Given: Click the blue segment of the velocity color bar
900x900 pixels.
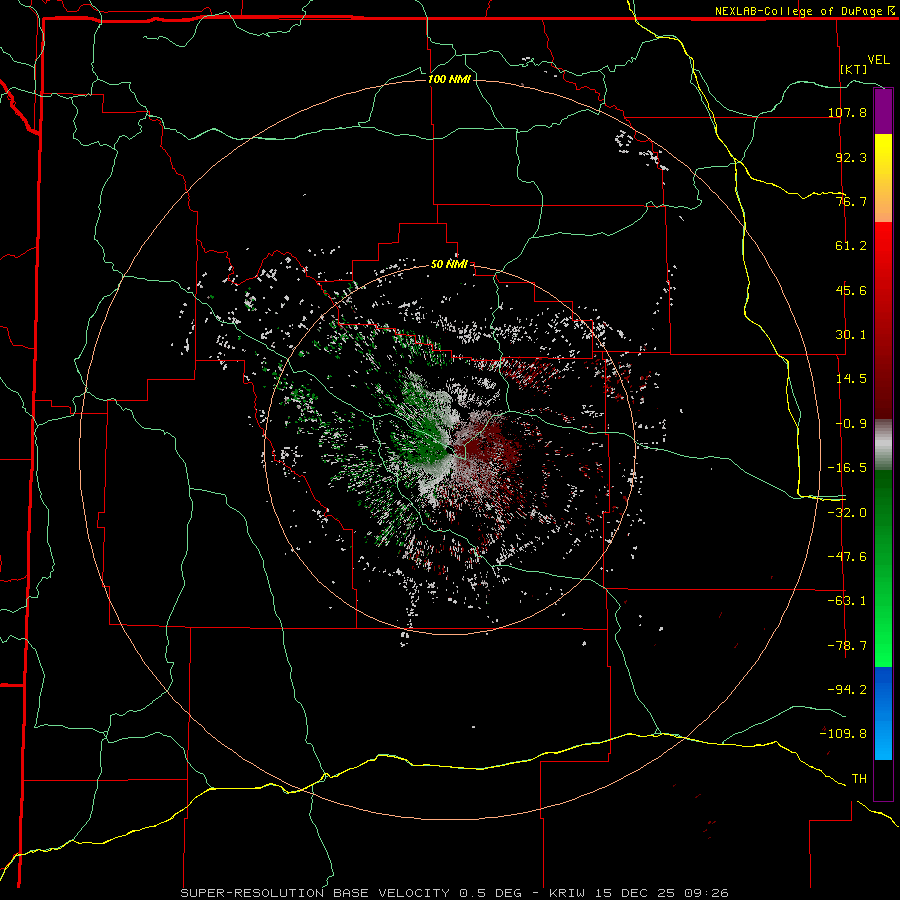Looking at the screenshot, I should [x=883, y=713].
